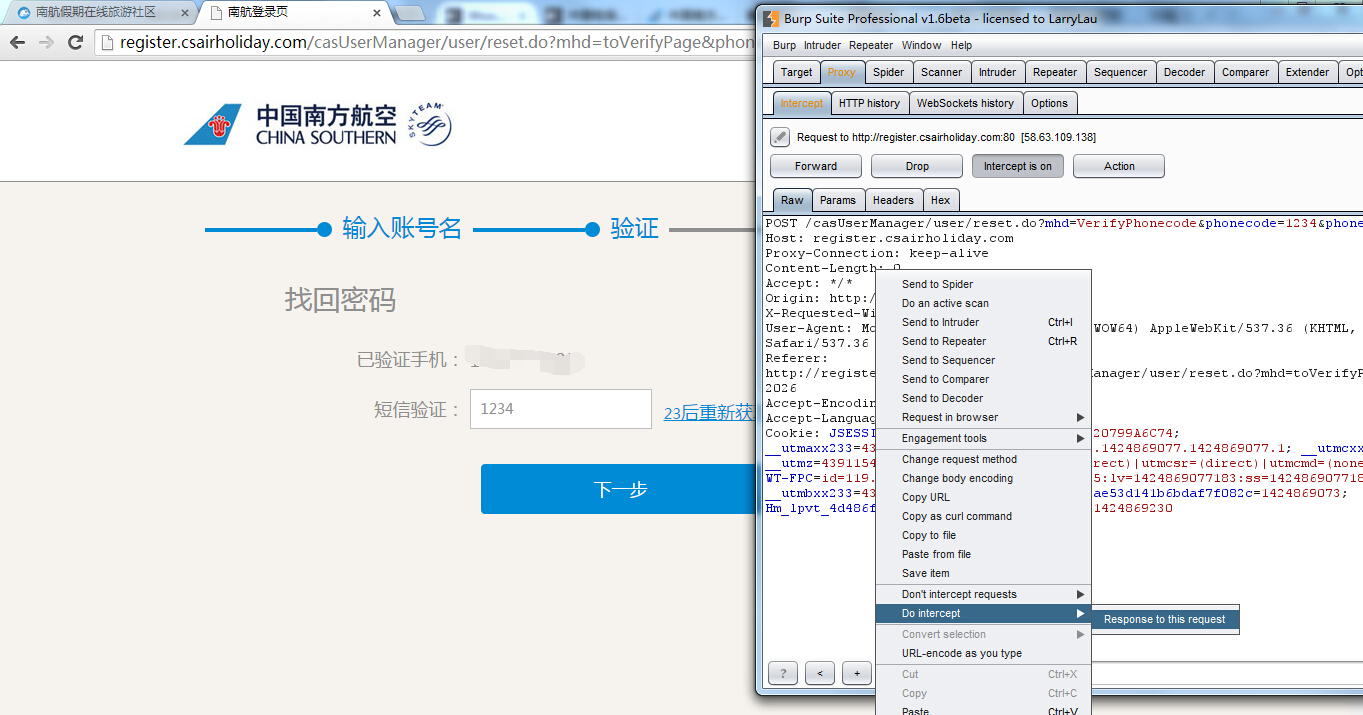Switch to the Headers view tab
This screenshot has height=715, width=1363.
[x=893, y=200]
